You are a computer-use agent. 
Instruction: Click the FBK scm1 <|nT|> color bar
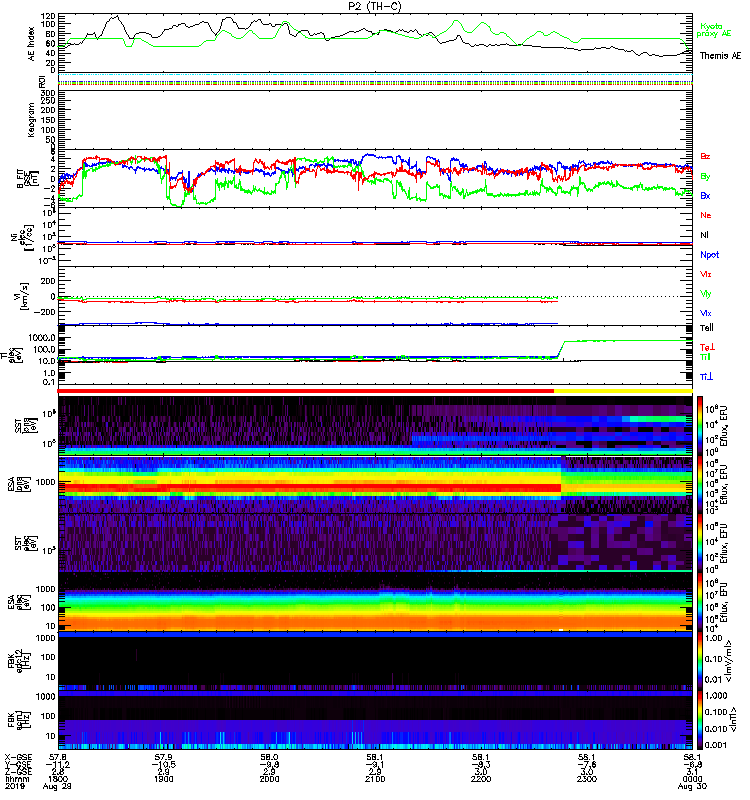tap(700, 720)
